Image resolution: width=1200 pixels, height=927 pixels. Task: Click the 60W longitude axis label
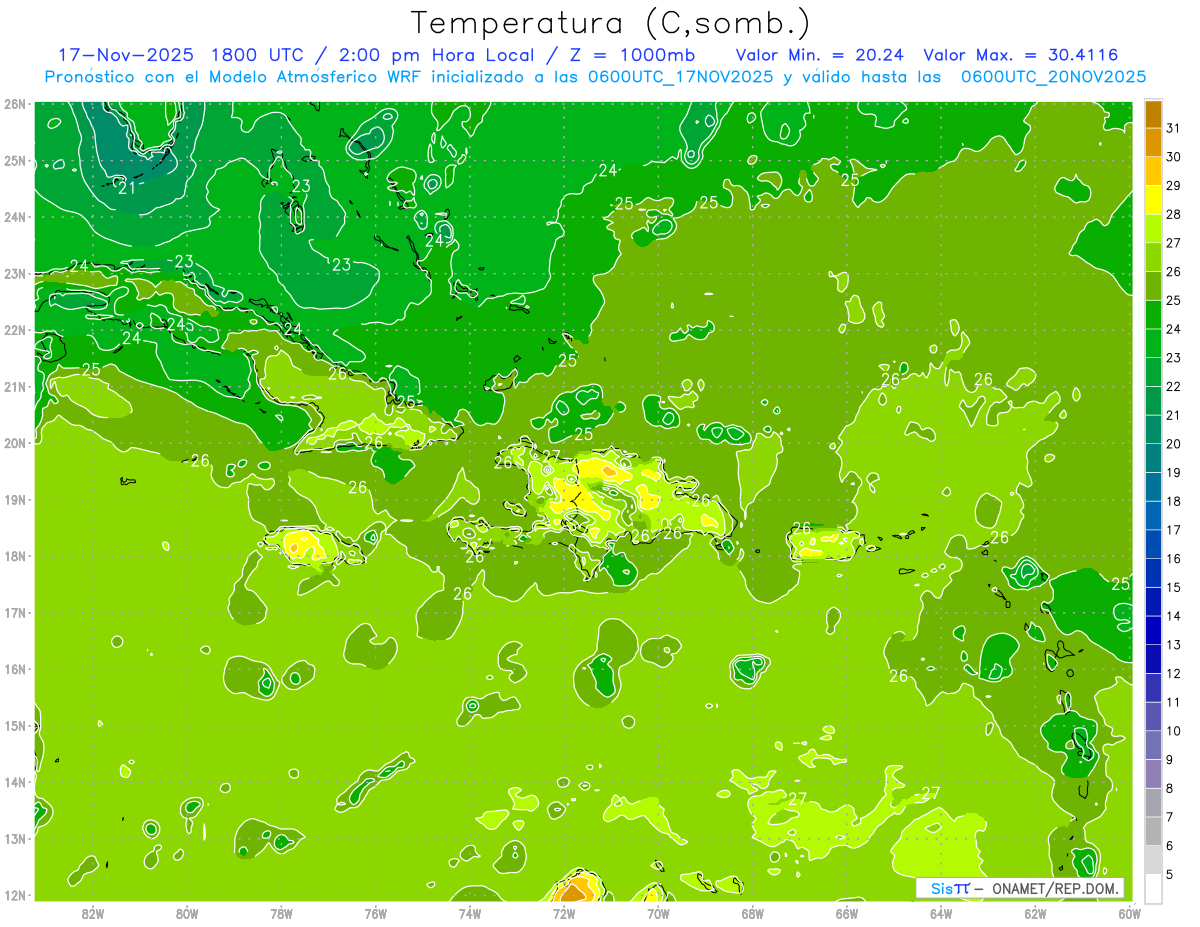pos(1130,914)
